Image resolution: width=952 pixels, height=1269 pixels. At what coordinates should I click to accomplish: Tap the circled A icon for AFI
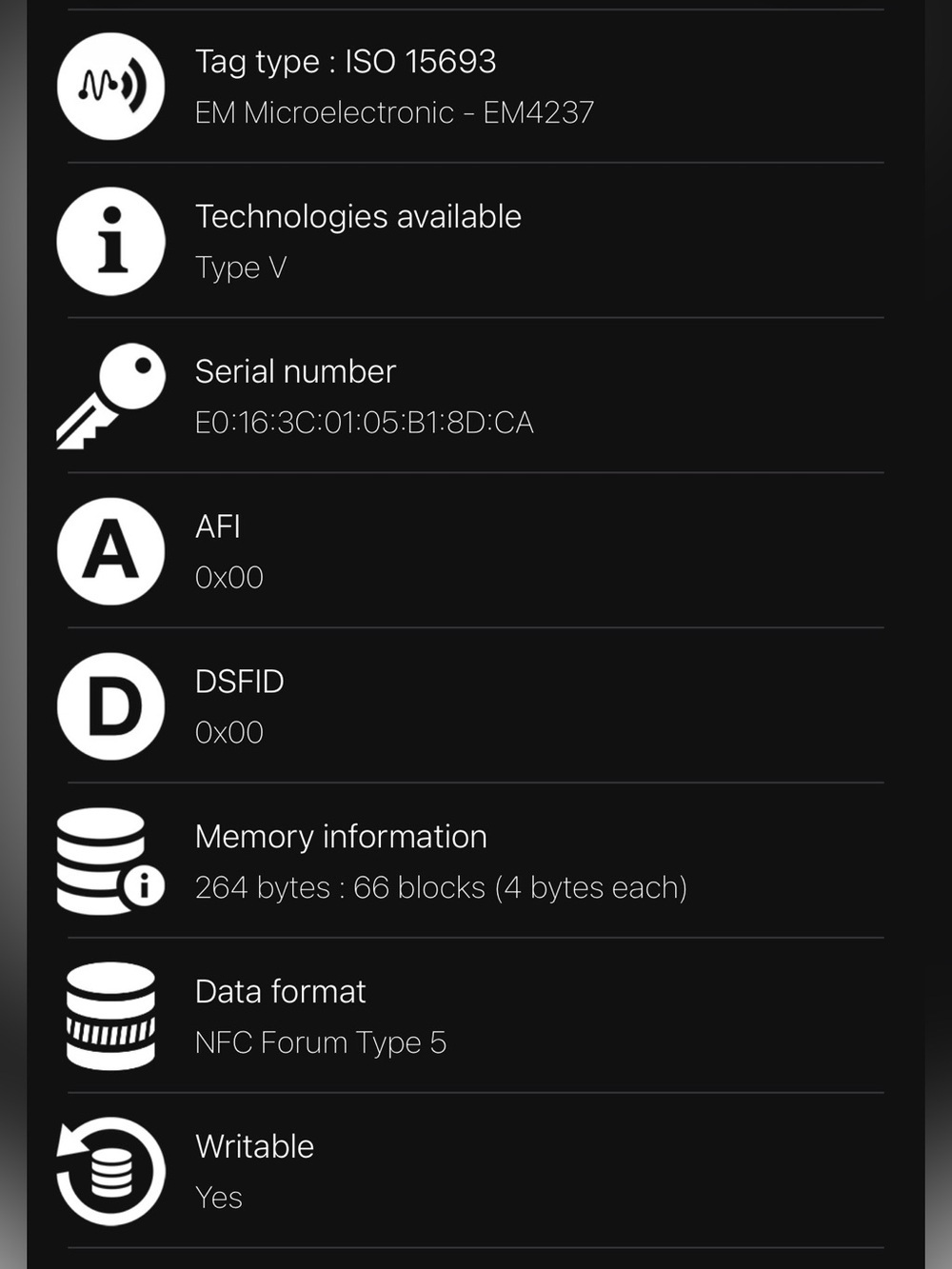[110, 551]
